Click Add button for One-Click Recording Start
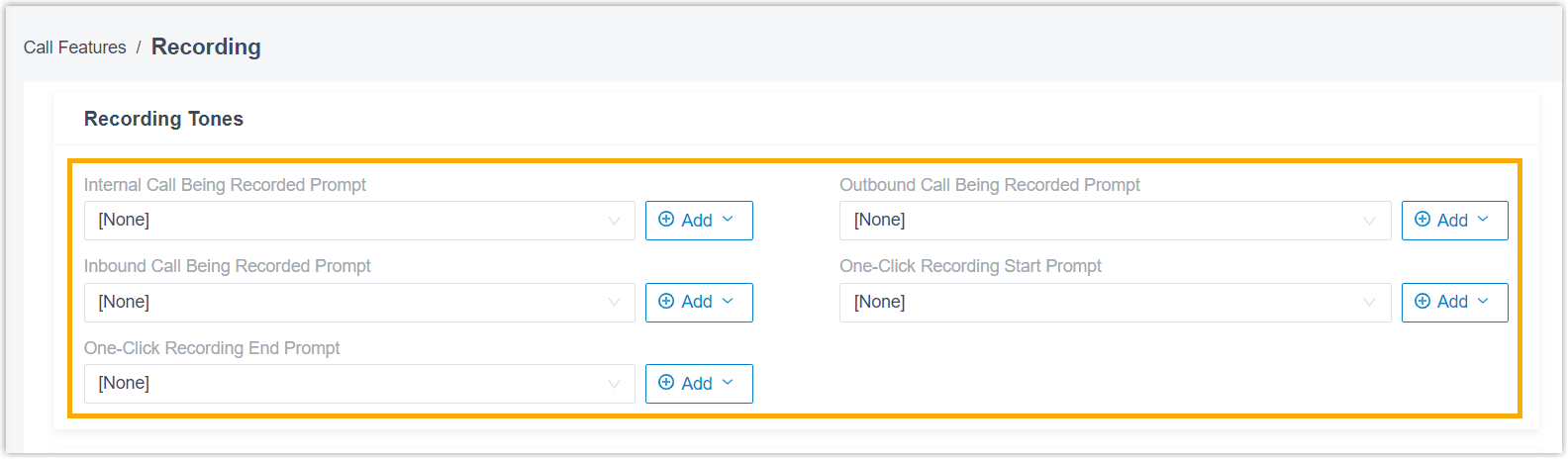 1455,303
